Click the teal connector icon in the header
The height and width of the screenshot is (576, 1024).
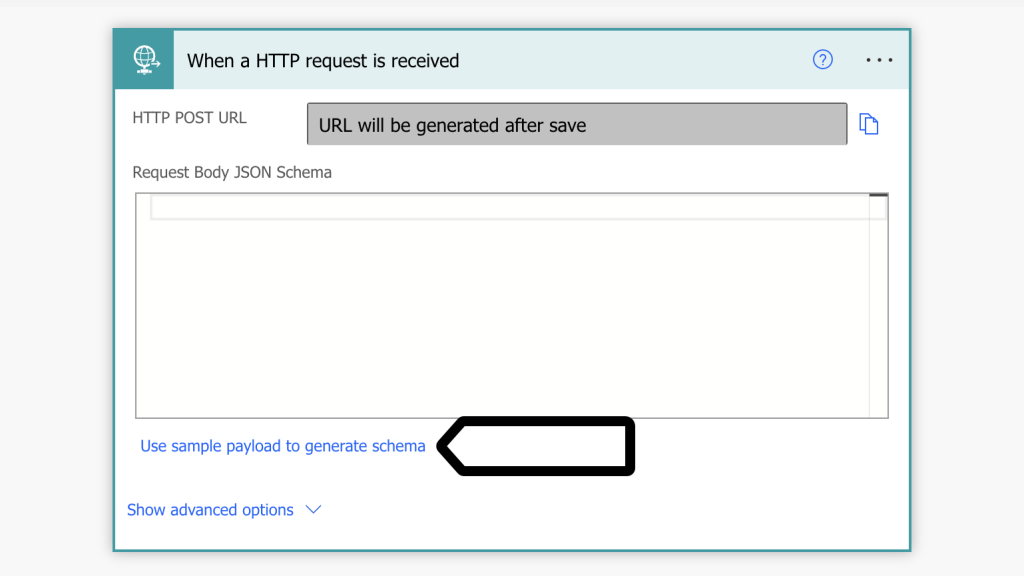click(x=145, y=59)
